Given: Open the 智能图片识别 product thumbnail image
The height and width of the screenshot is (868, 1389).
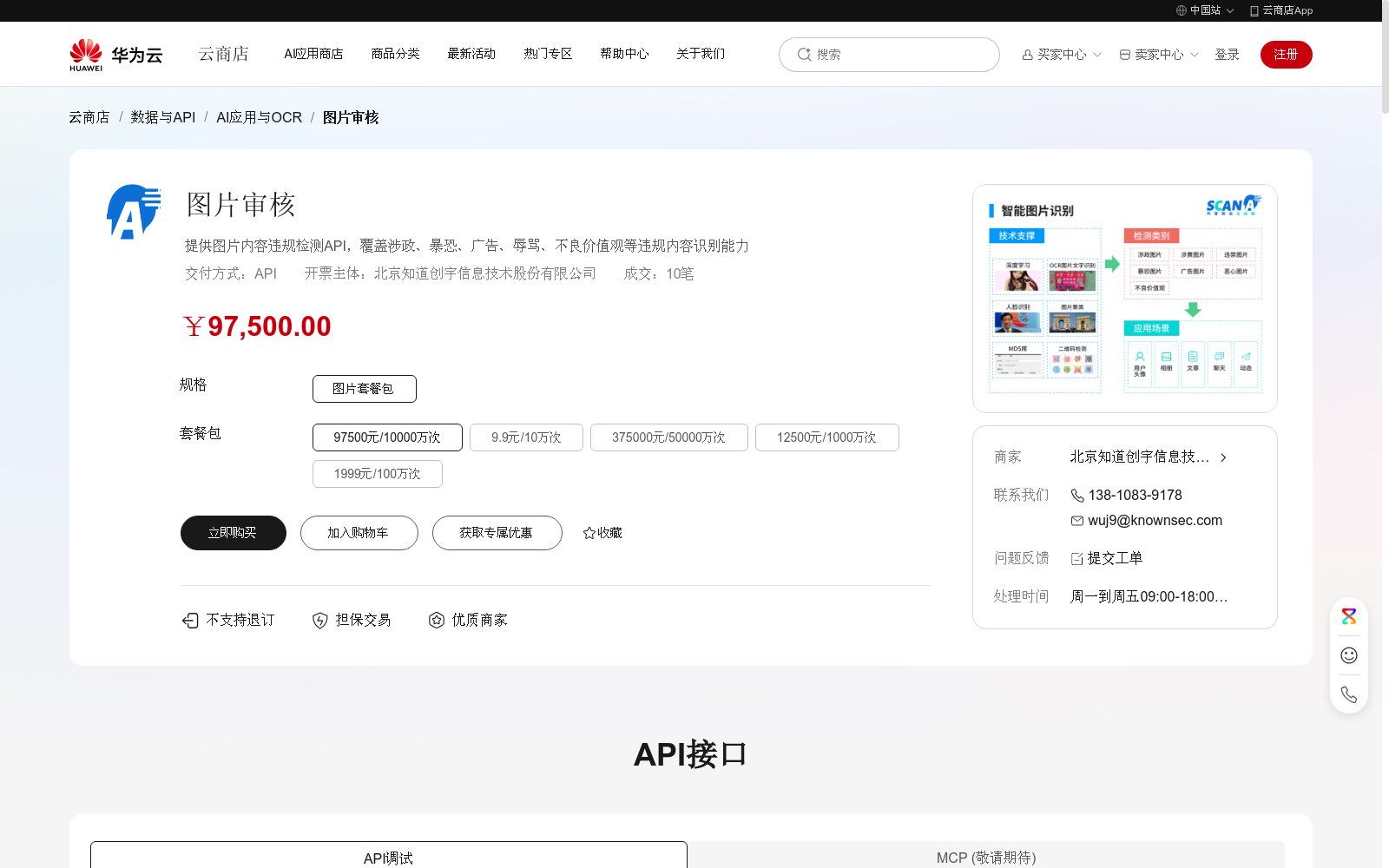Looking at the screenshot, I should (x=1125, y=299).
